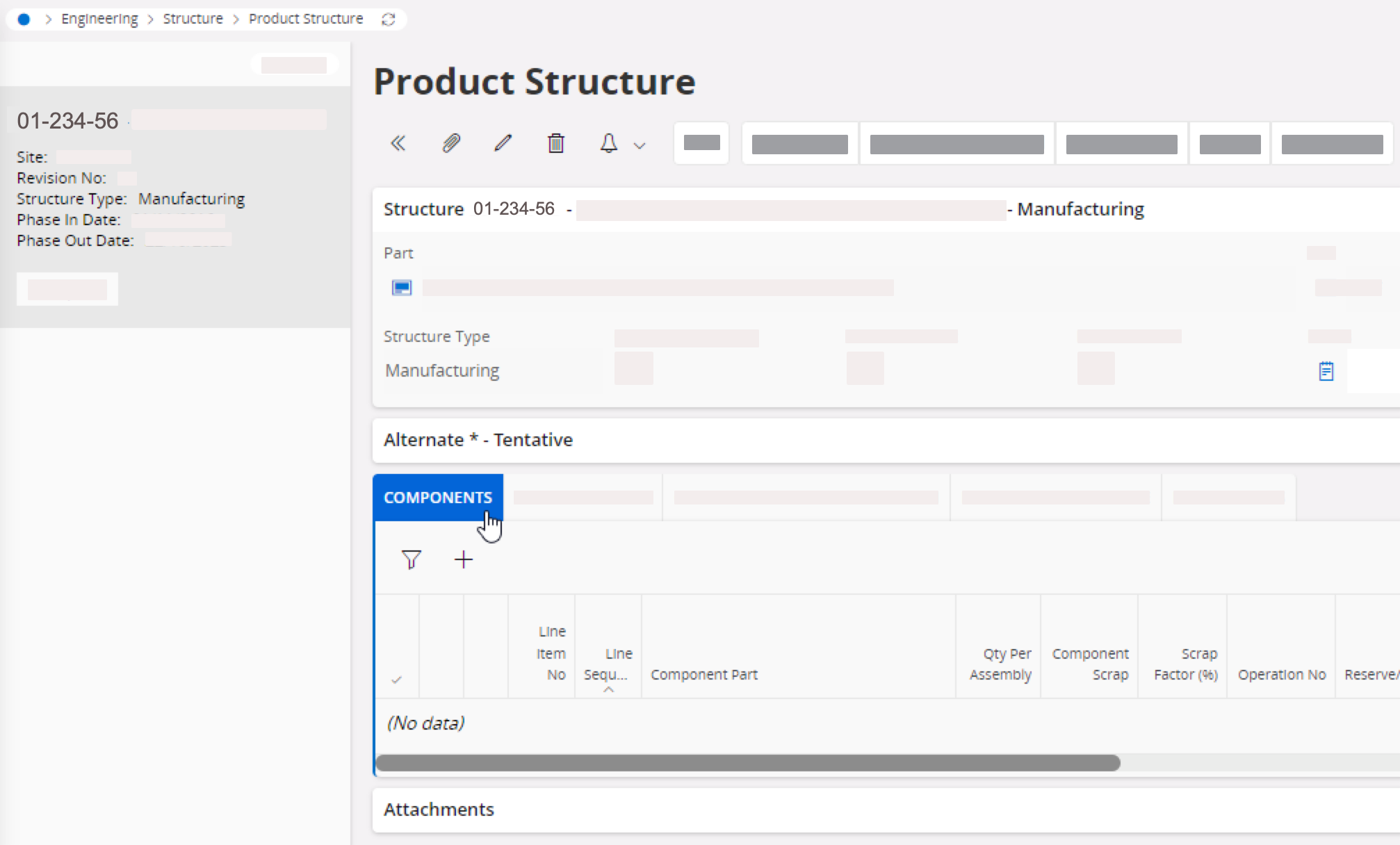This screenshot has height=845, width=1400.
Task: Click the notification bell icon
Action: 608,144
